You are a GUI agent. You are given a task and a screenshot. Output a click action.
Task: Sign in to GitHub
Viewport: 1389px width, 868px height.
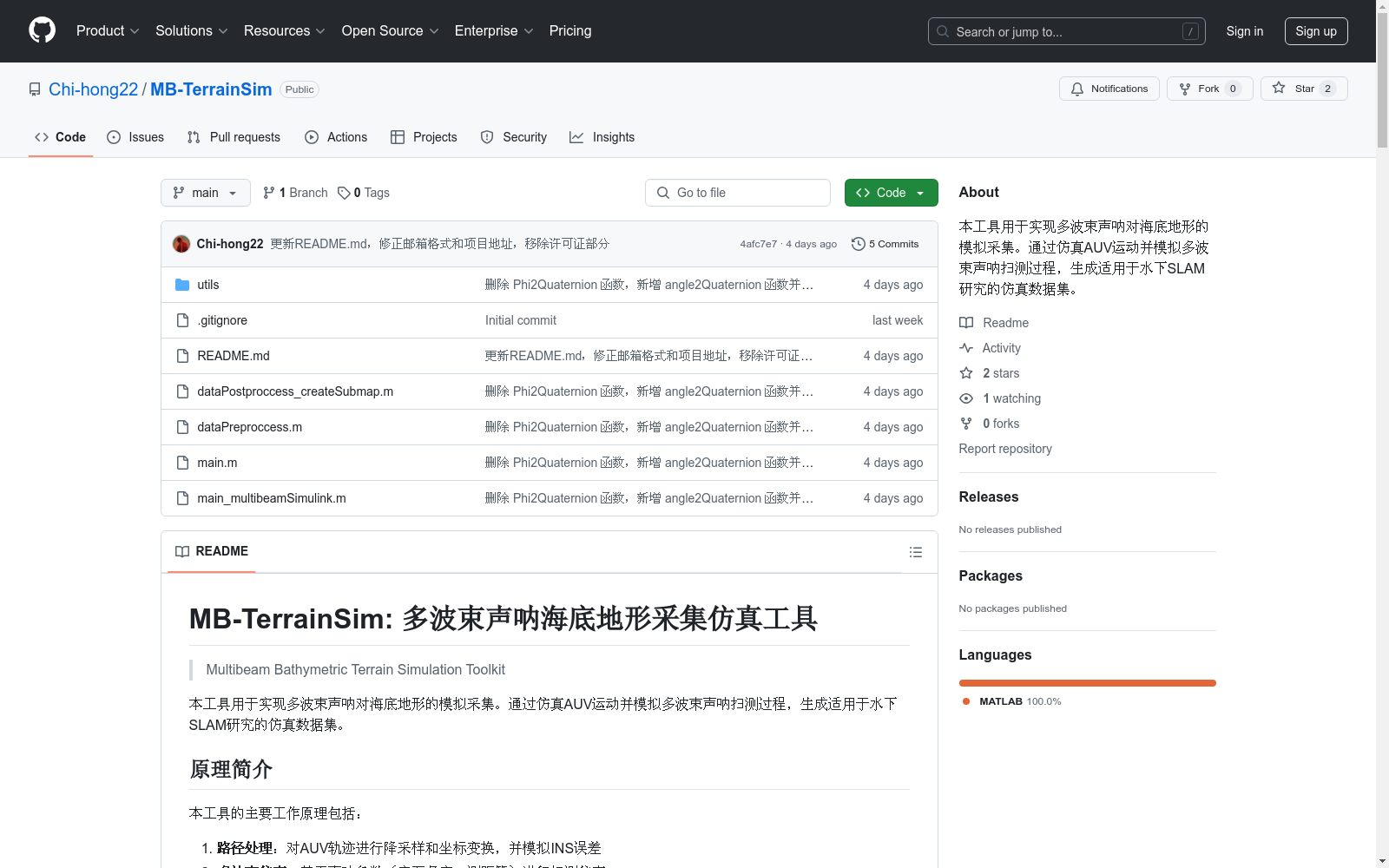(x=1244, y=31)
